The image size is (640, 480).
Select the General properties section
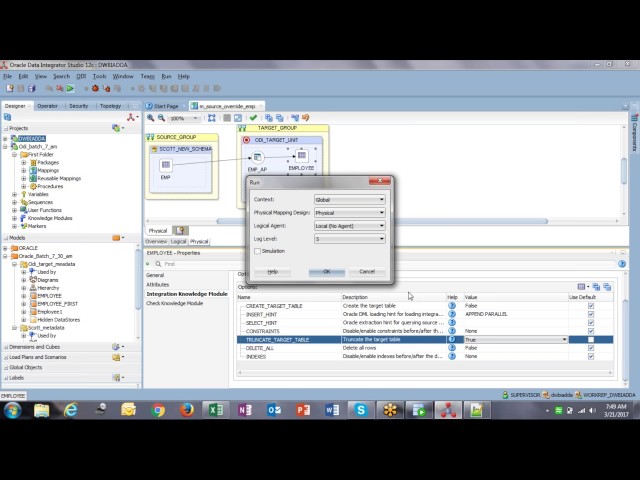point(155,275)
